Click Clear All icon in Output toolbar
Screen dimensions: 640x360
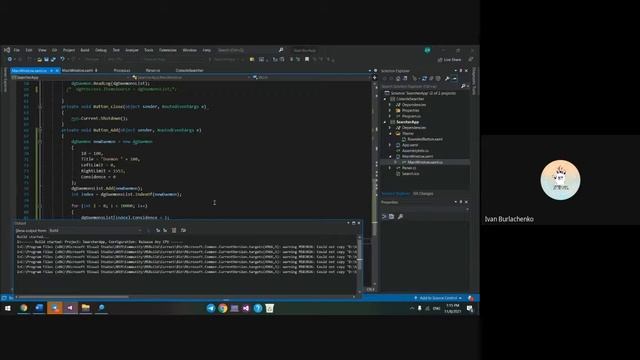174,231
